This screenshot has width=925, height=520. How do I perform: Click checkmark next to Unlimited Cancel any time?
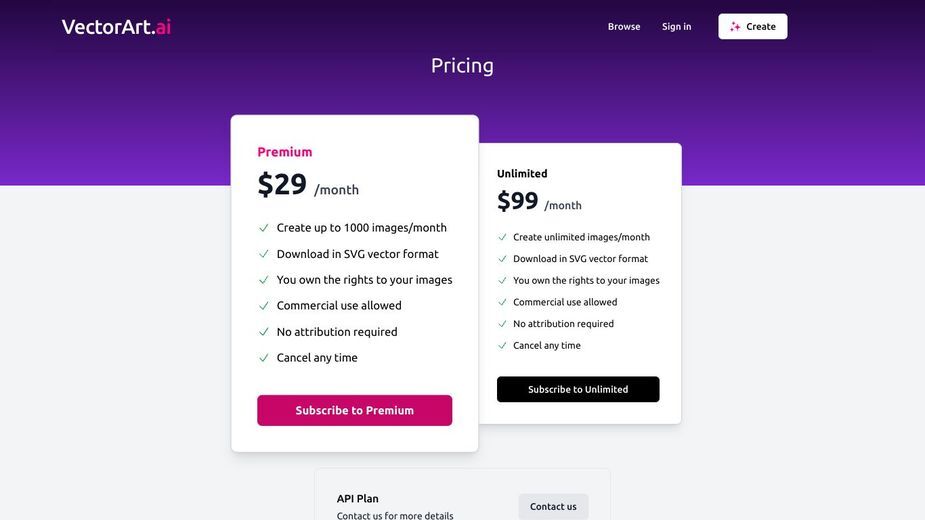[x=502, y=345]
